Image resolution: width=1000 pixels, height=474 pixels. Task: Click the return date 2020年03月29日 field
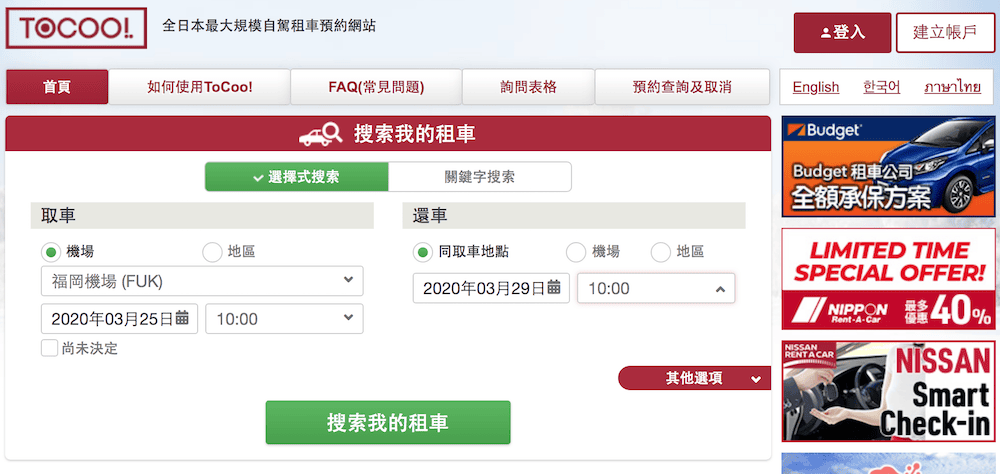[x=482, y=288]
